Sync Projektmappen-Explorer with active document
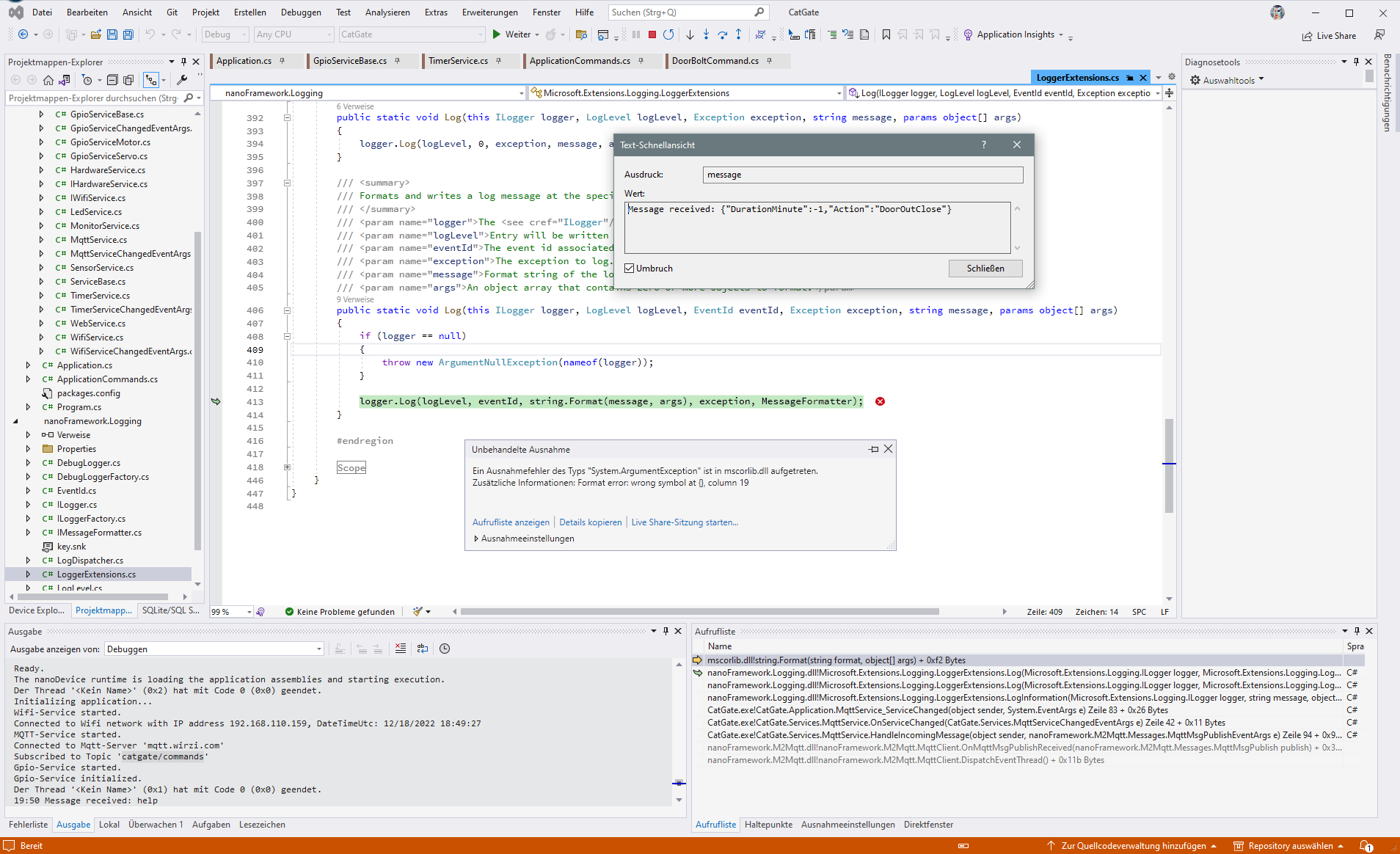This screenshot has height=854, width=1400. [65, 80]
